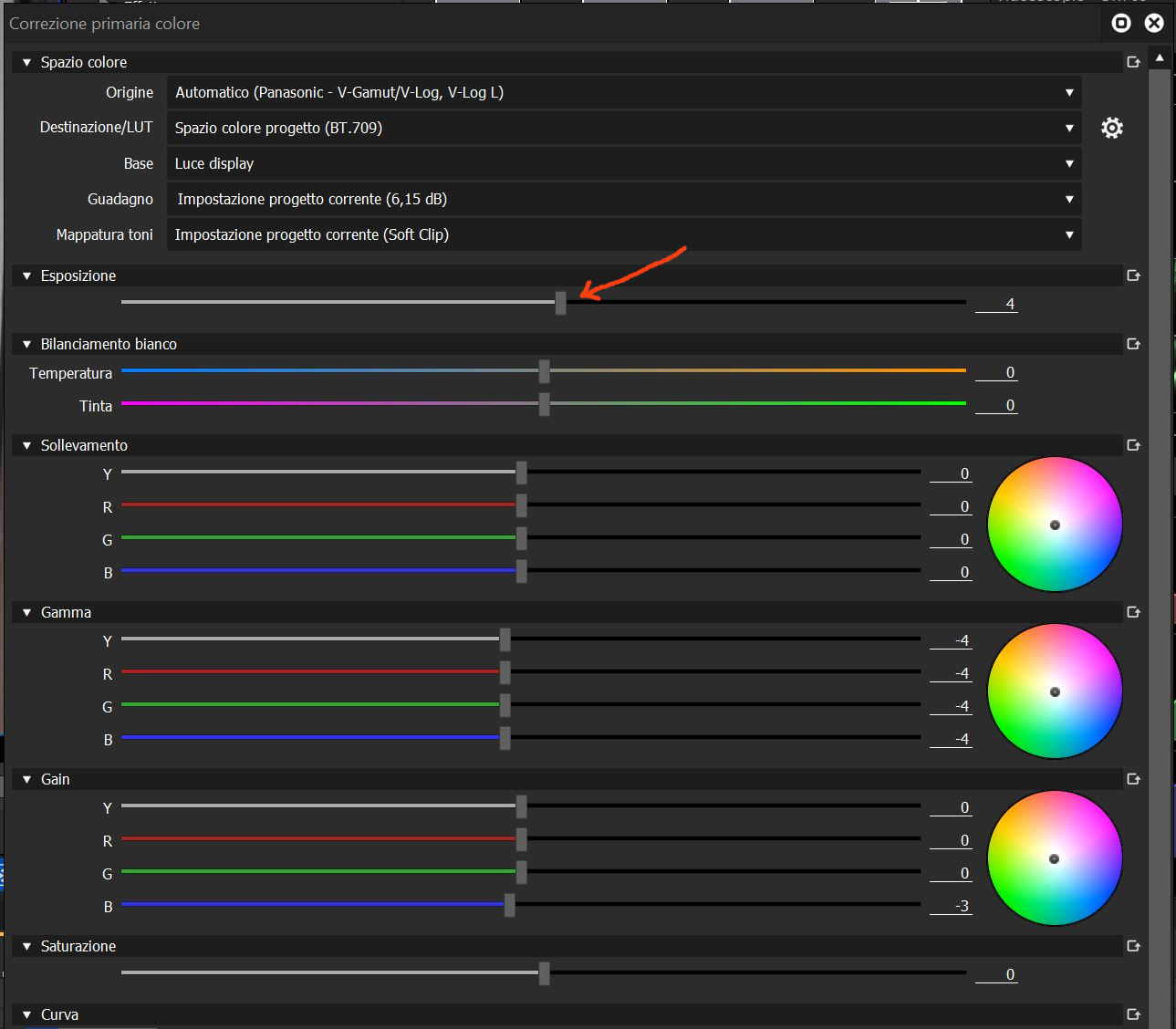The image size is (1176, 1029).
Task: Click the Esposizione value field showing 4
Action: 996,304
